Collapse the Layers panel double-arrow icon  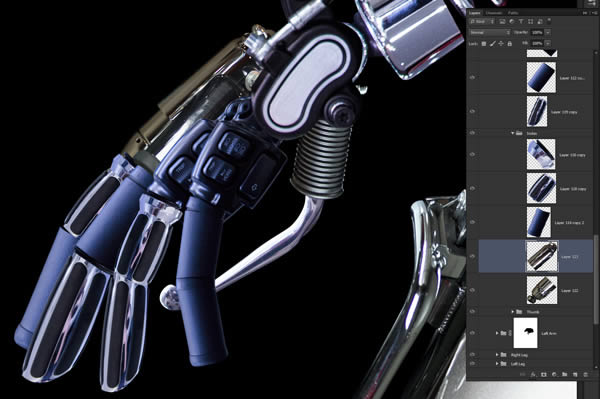pyautogui.click(x=585, y=13)
